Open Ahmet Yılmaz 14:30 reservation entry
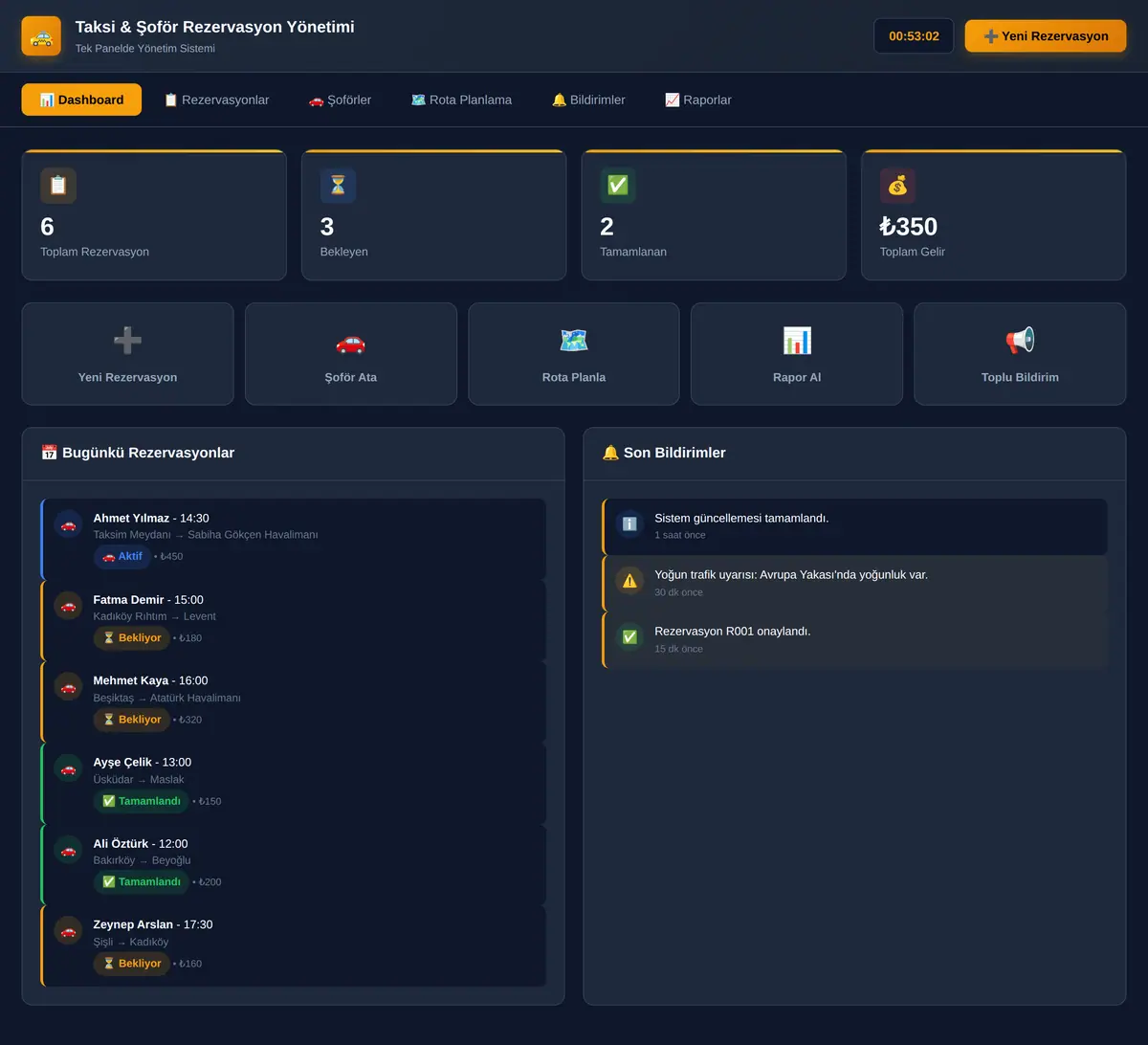Screen dimensions: 1148x1045 pos(294,539)
